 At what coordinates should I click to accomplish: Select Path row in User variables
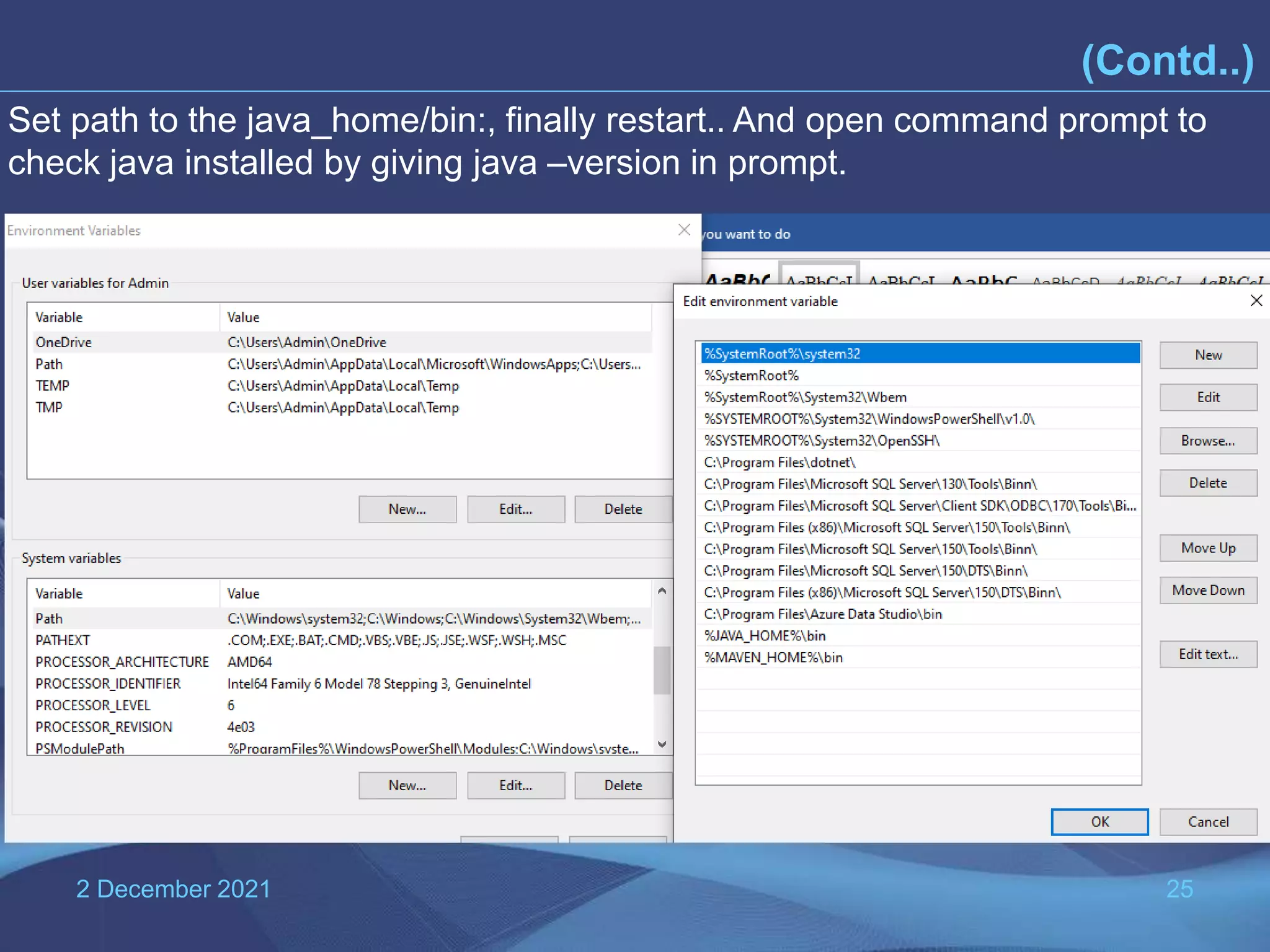coord(341,364)
